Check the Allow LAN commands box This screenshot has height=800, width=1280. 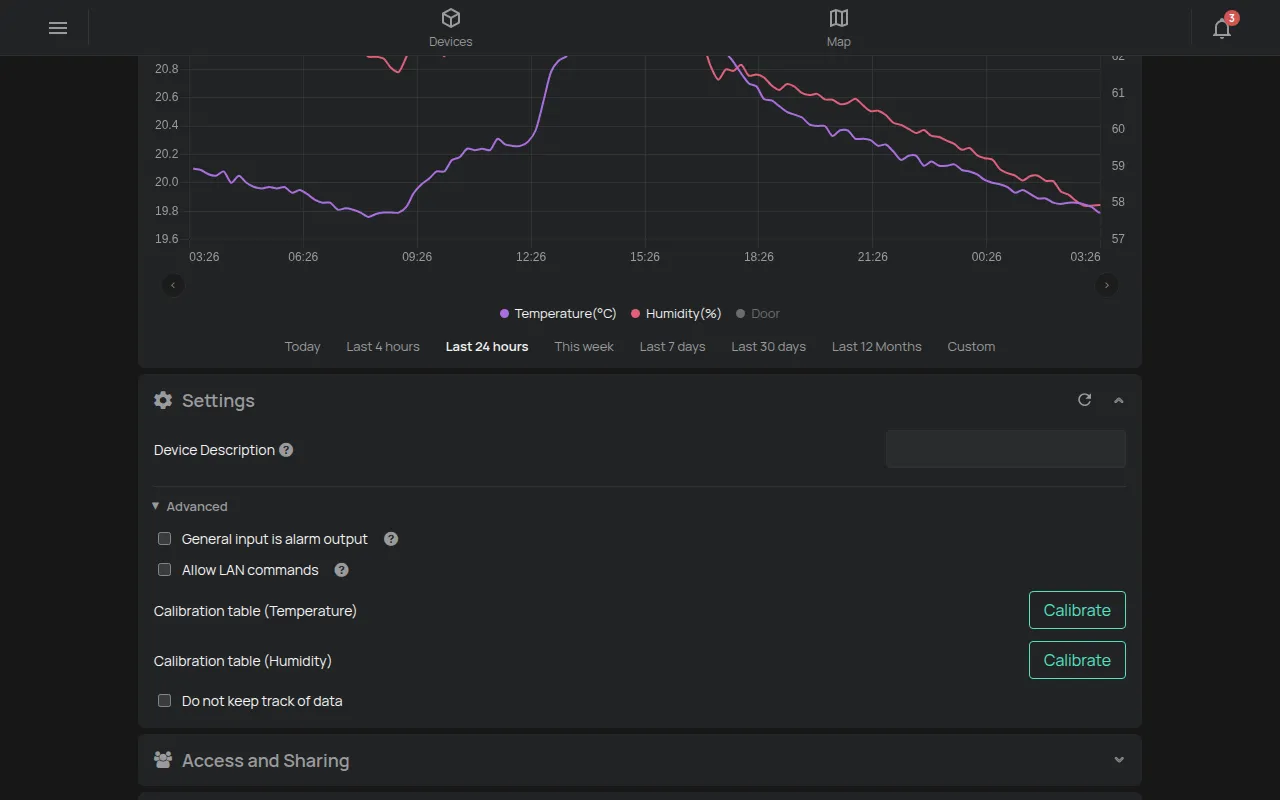click(165, 570)
